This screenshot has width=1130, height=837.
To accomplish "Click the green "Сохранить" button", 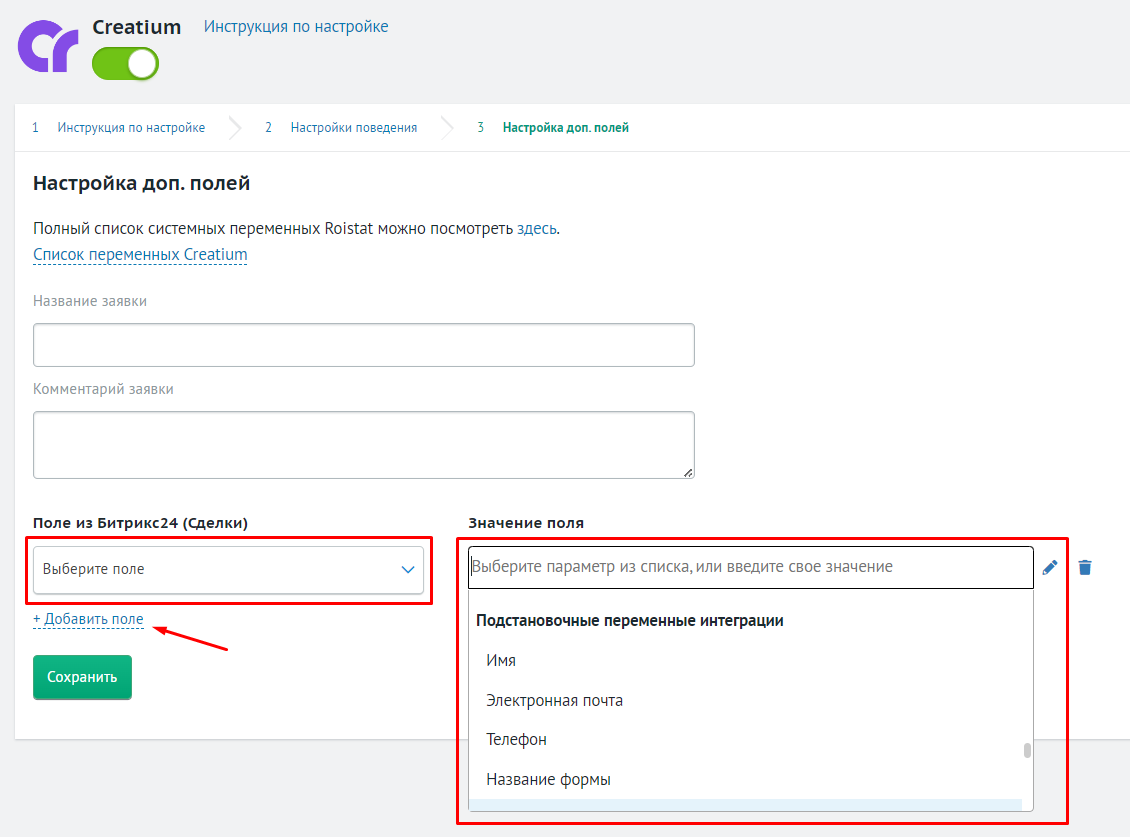I will [82, 677].
